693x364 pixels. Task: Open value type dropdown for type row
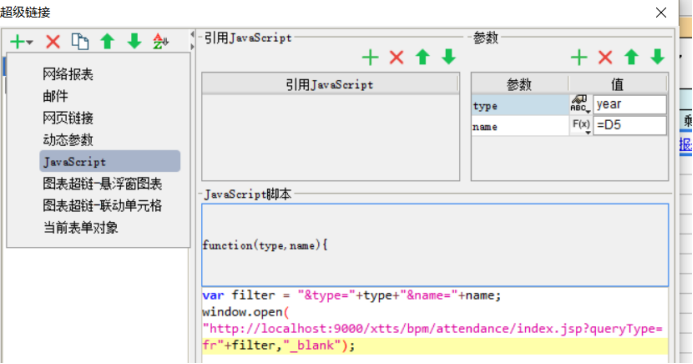tap(581, 105)
